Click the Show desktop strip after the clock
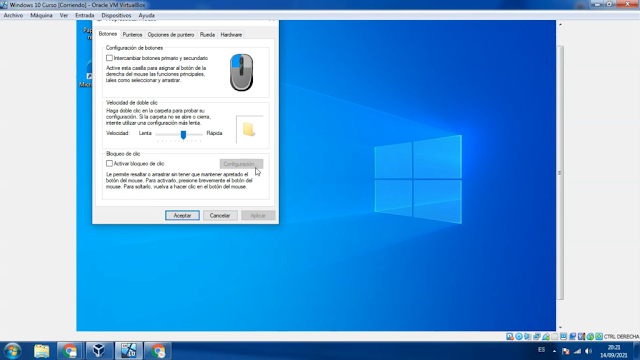This screenshot has height=360, width=640. point(637,351)
